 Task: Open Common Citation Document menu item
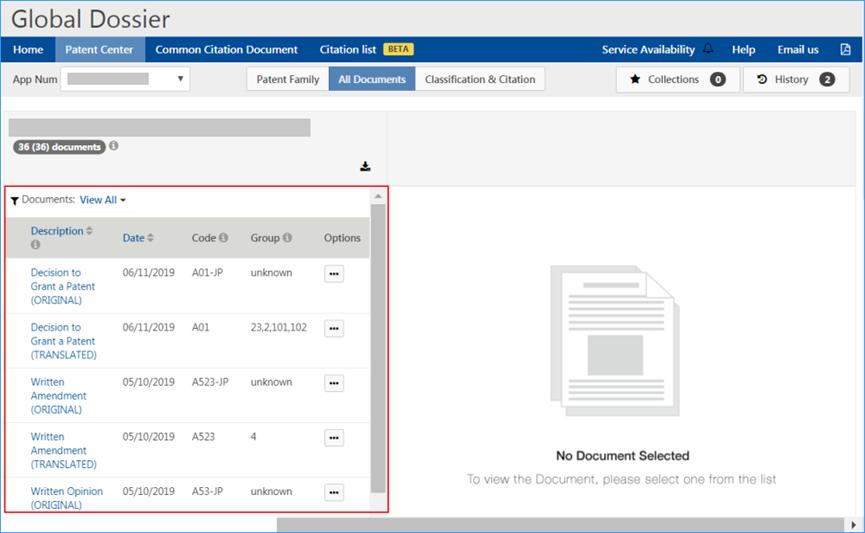226,49
